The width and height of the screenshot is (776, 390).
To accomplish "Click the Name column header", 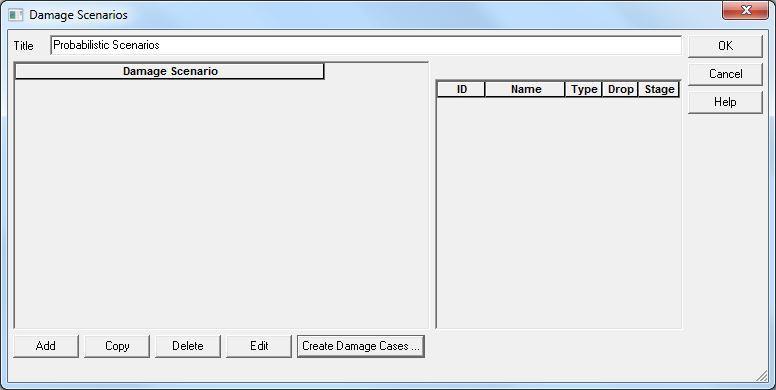I will point(525,89).
